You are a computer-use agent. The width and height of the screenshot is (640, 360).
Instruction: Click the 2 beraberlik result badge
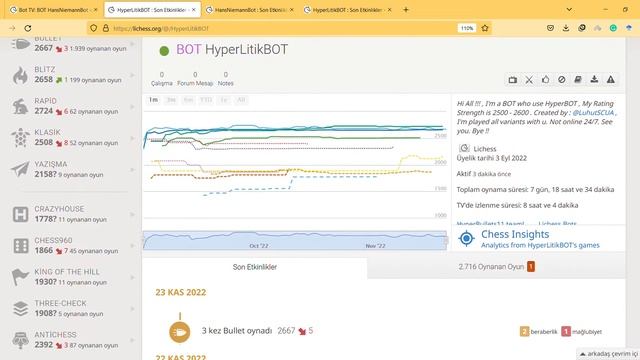coord(539,331)
